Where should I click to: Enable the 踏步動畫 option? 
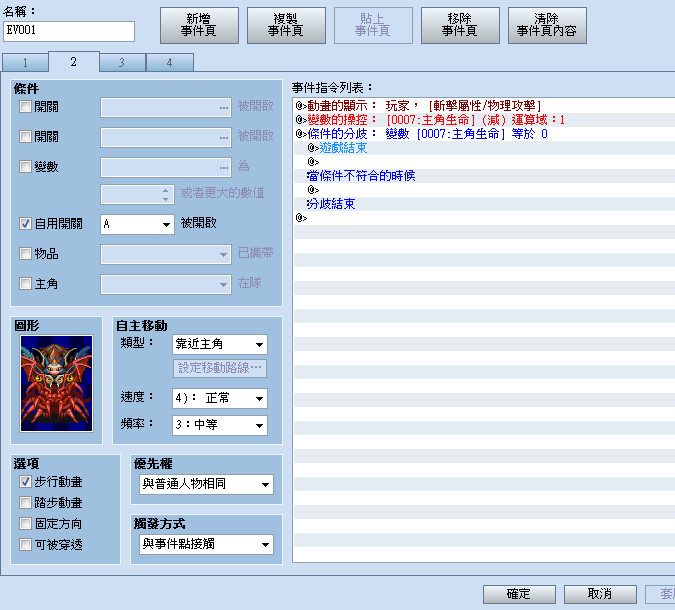(25, 502)
